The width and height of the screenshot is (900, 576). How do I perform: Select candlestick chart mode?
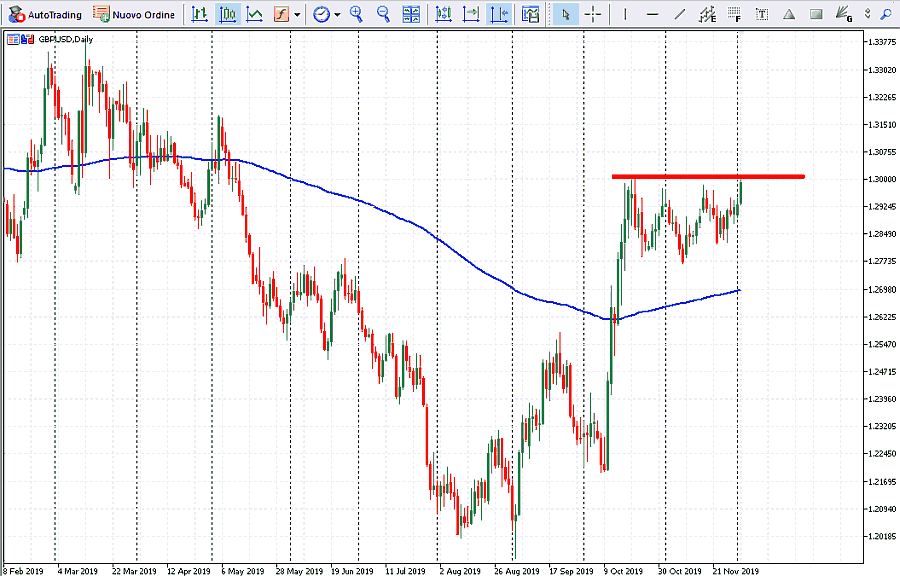(x=228, y=14)
